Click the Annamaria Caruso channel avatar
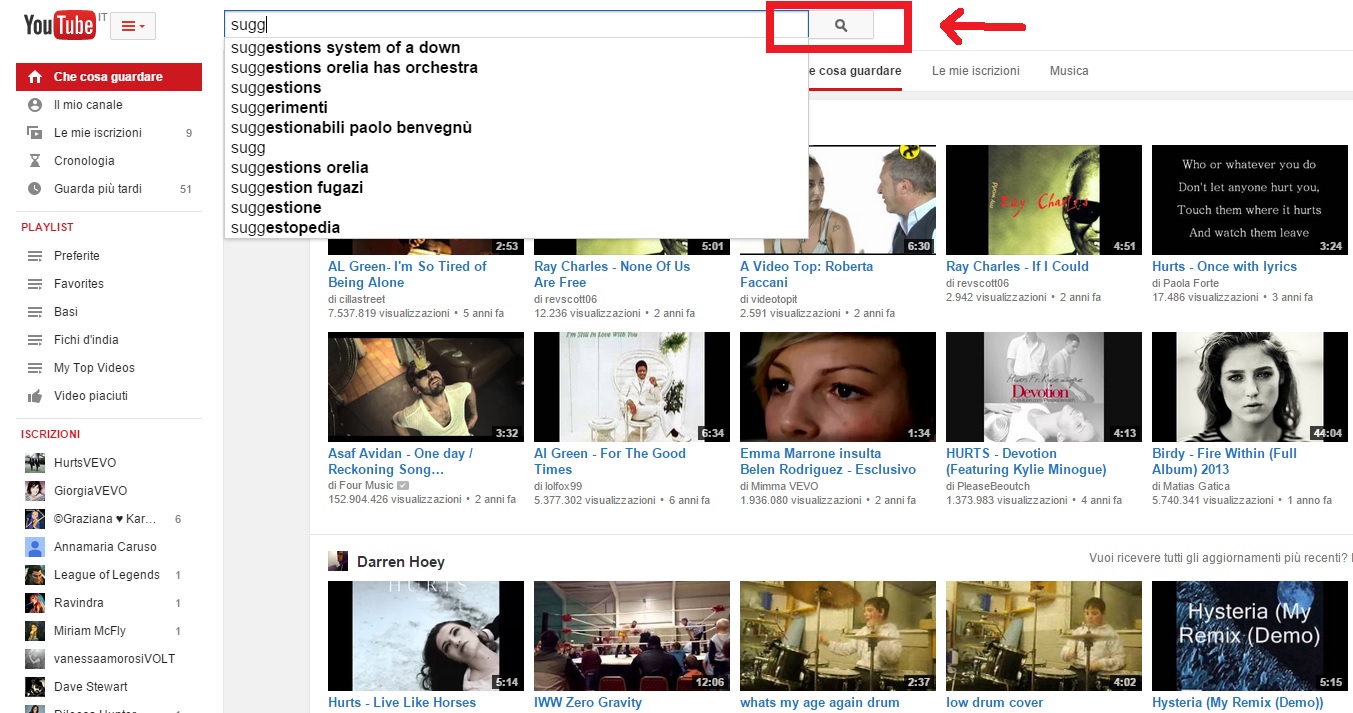 coord(35,547)
